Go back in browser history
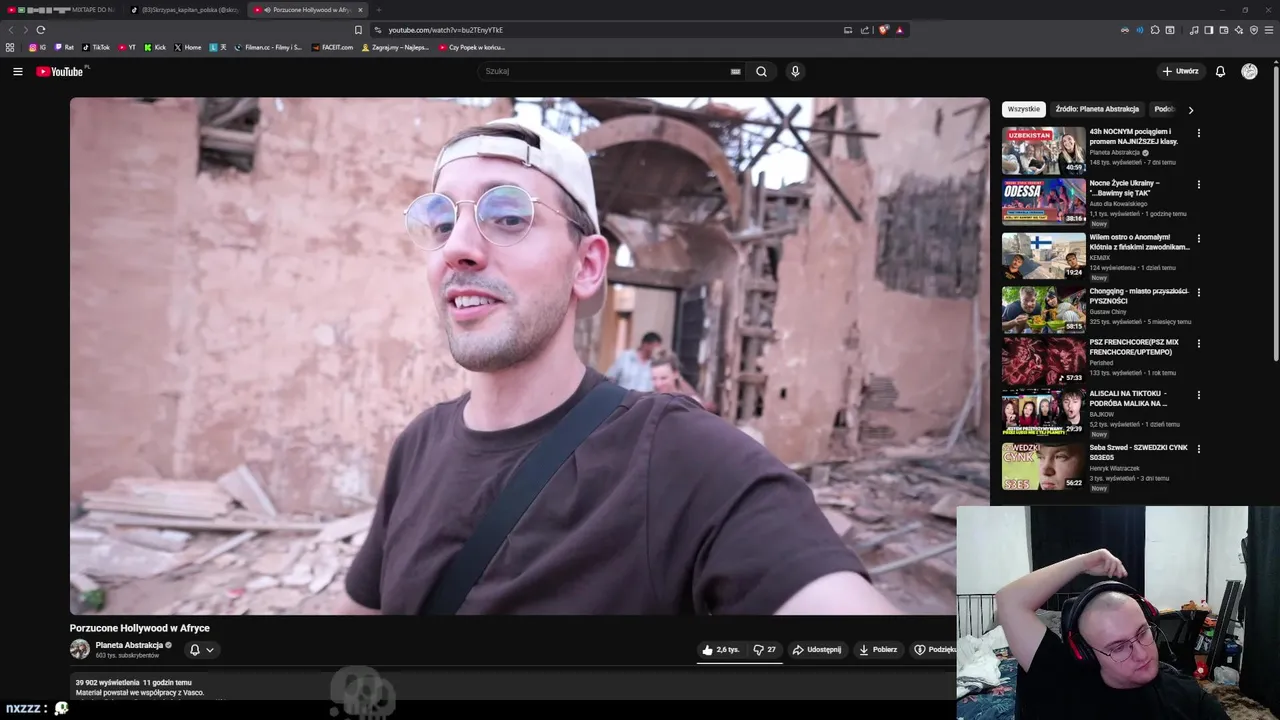This screenshot has width=1280, height=720. pos(12,30)
